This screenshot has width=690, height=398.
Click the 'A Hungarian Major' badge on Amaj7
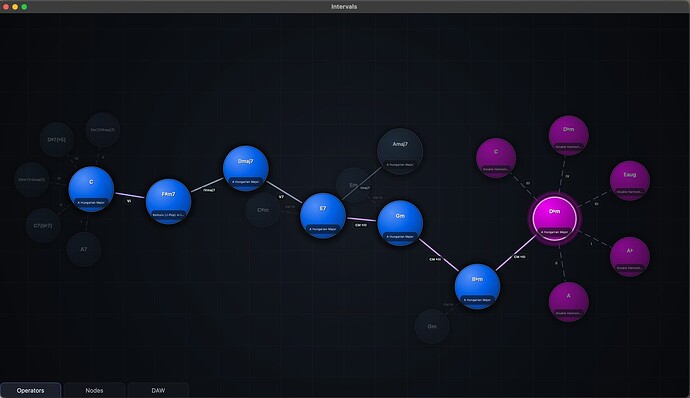[400, 165]
